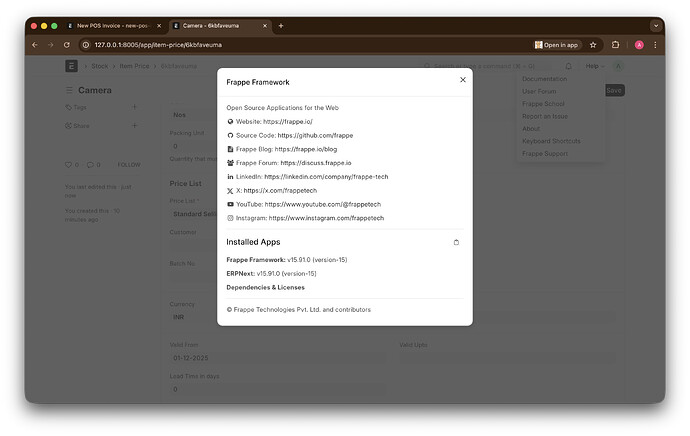
Task: Open the Chrome three-dot menu
Action: pyautogui.click(x=655, y=45)
